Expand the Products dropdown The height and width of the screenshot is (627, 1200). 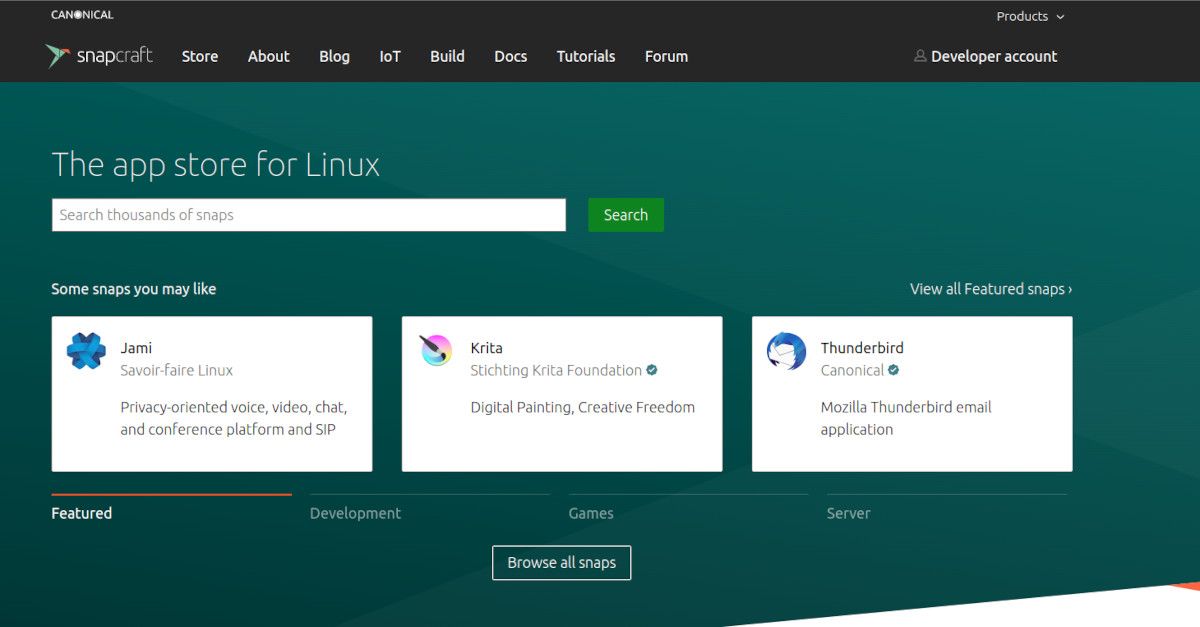1030,16
